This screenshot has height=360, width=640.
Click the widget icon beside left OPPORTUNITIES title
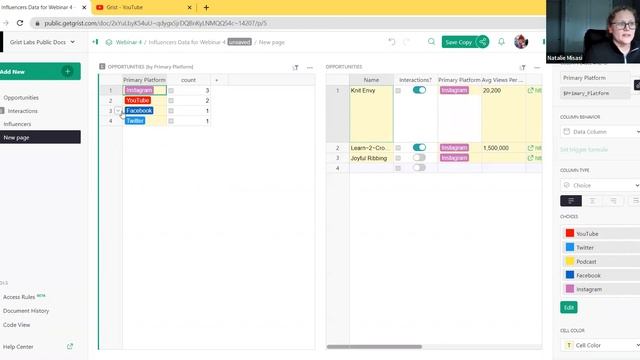coord(102,66)
